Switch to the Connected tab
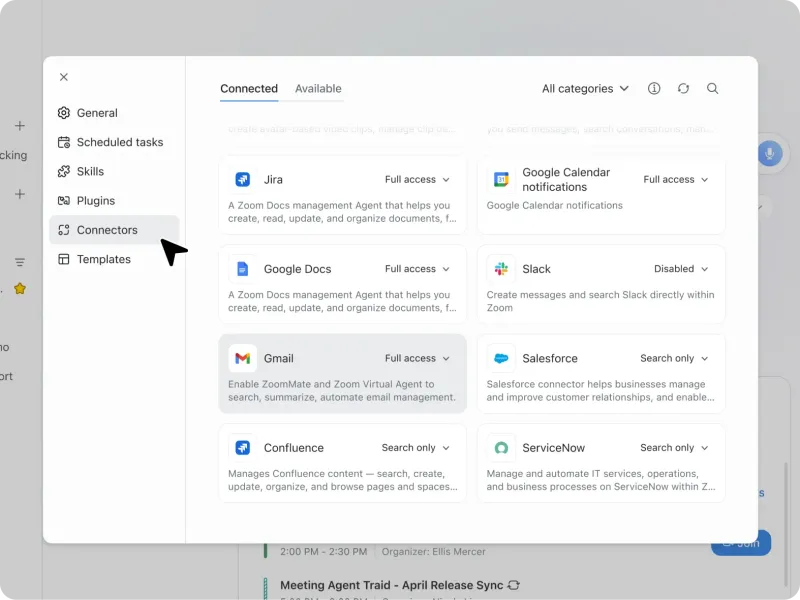Viewport: 800px width, 600px height. click(x=249, y=89)
